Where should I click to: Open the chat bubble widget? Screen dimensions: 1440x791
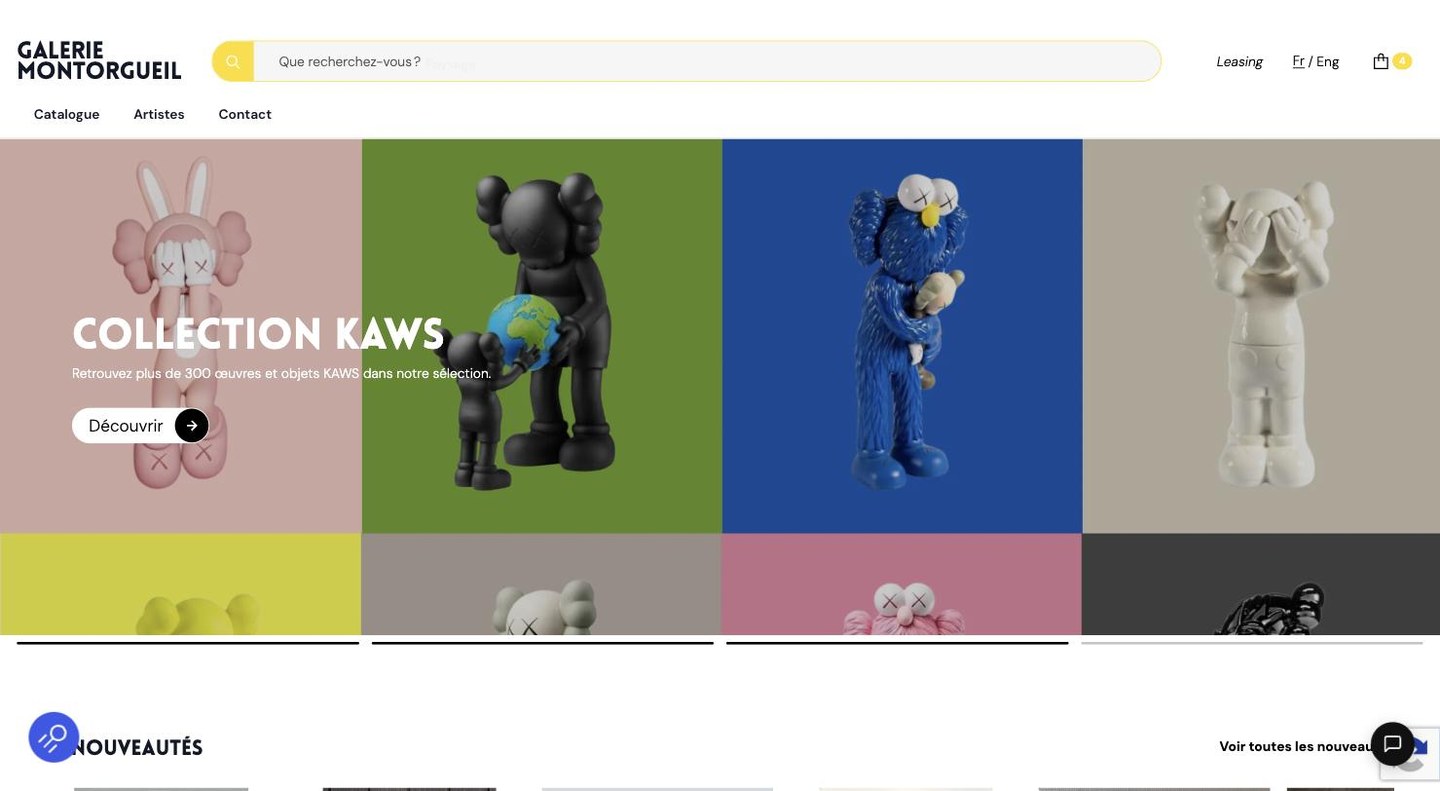[1392, 744]
